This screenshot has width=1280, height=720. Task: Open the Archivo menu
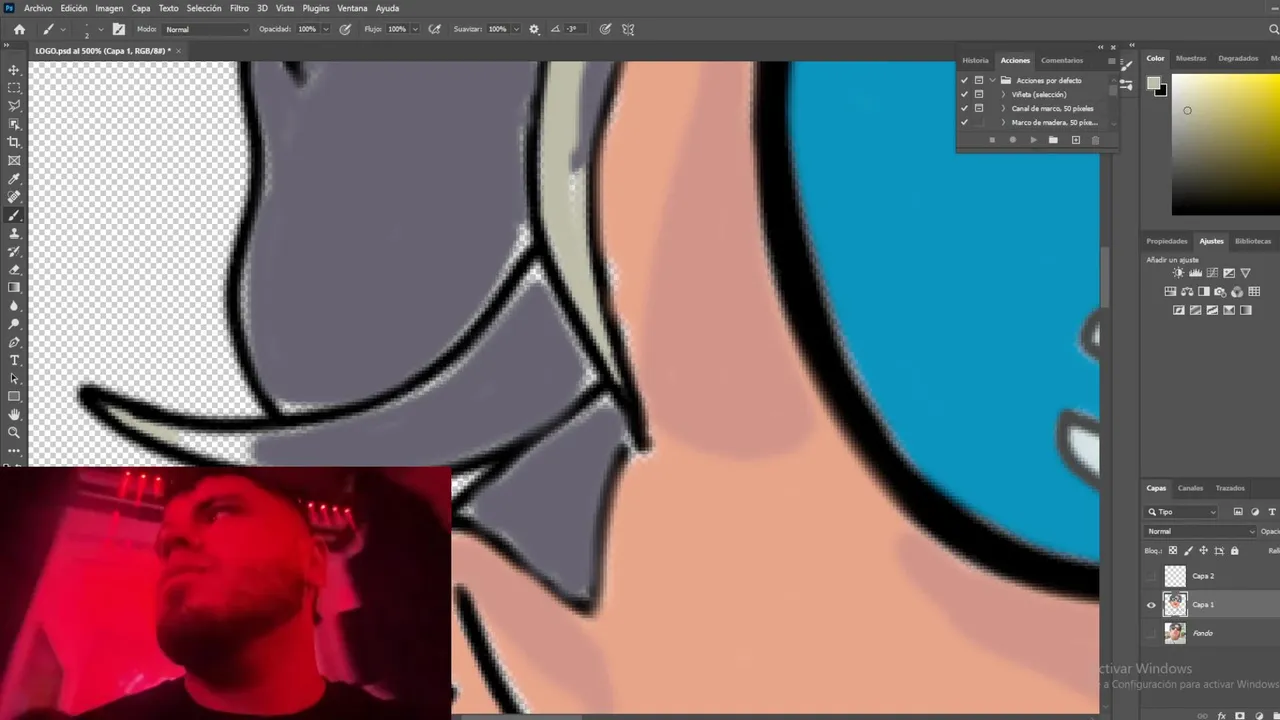tap(38, 8)
